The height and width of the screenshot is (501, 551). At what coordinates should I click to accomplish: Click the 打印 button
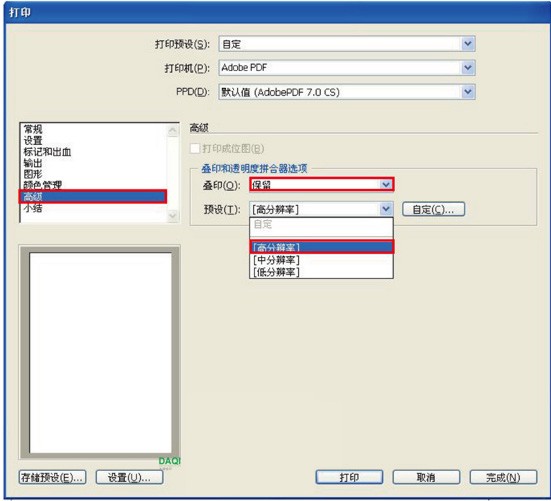[x=349, y=477]
